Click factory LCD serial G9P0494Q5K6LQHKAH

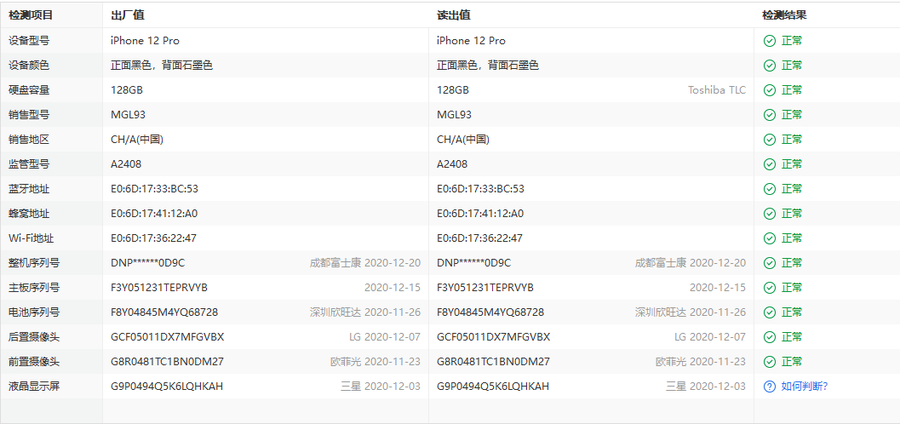click(x=167, y=386)
